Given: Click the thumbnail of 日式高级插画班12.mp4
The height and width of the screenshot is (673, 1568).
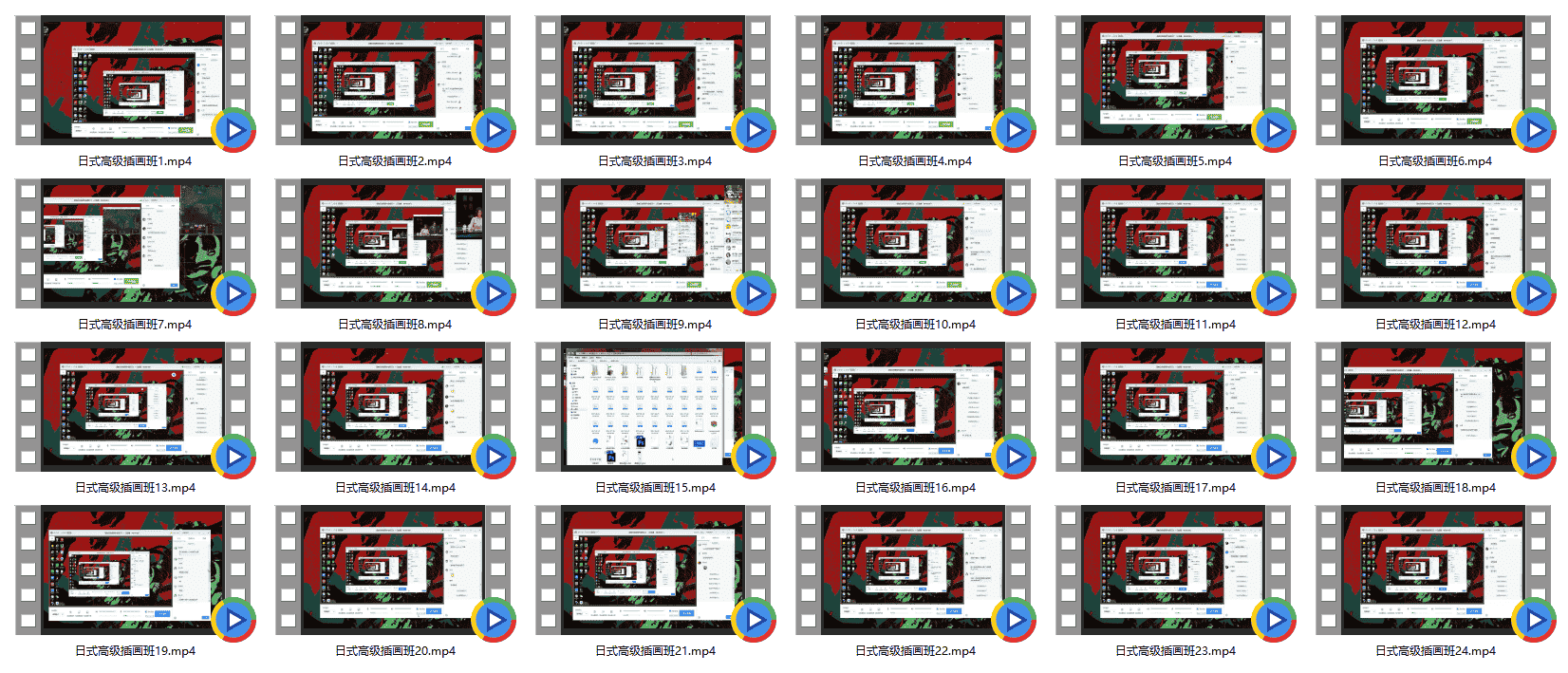Looking at the screenshot, I should [1434, 243].
